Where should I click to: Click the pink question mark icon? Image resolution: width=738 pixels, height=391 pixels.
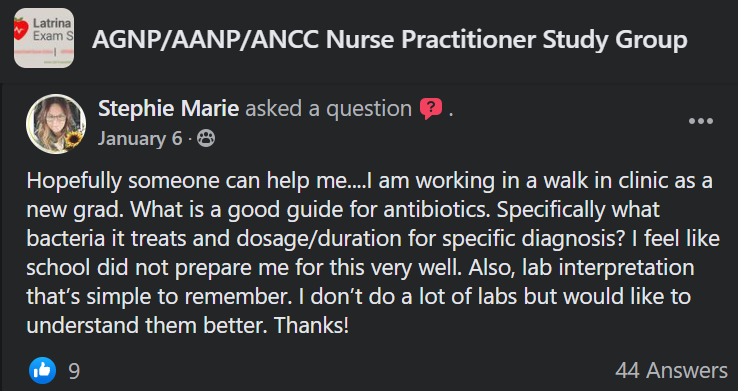click(x=431, y=109)
